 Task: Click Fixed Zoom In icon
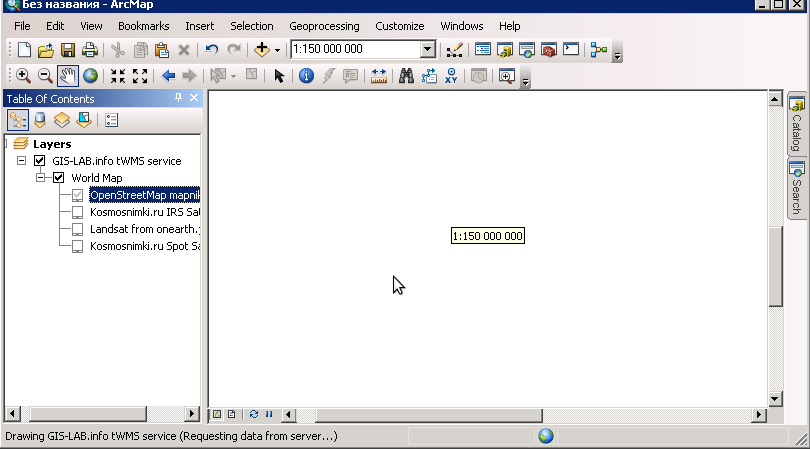118,76
